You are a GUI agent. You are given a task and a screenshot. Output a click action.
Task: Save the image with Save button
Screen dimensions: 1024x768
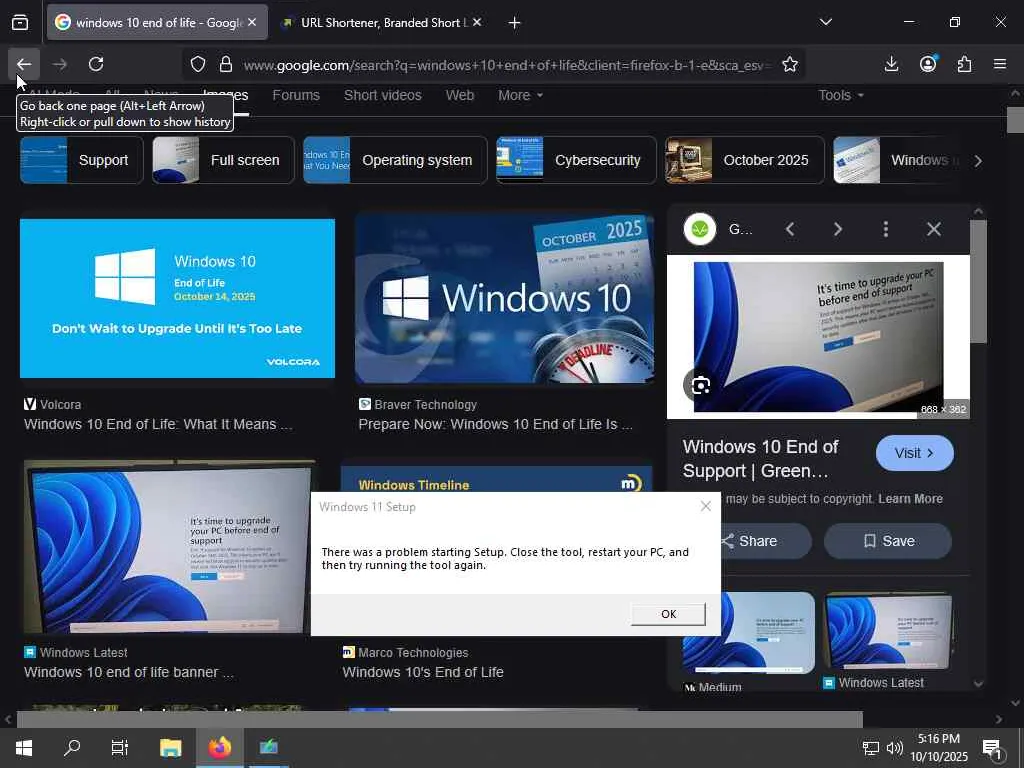click(888, 541)
